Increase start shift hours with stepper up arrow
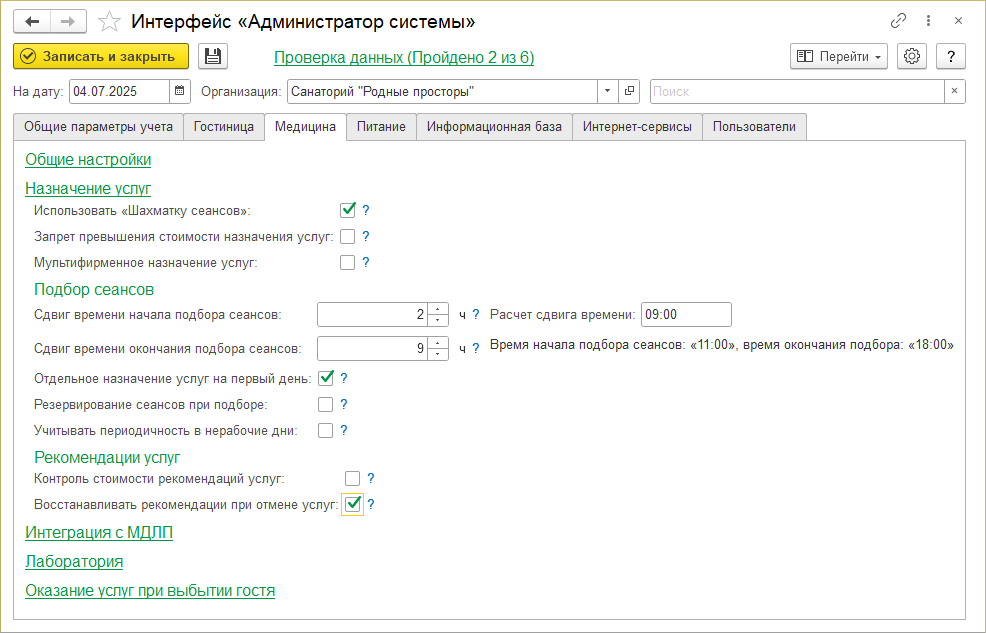This screenshot has height=633, width=986. pos(438,309)
